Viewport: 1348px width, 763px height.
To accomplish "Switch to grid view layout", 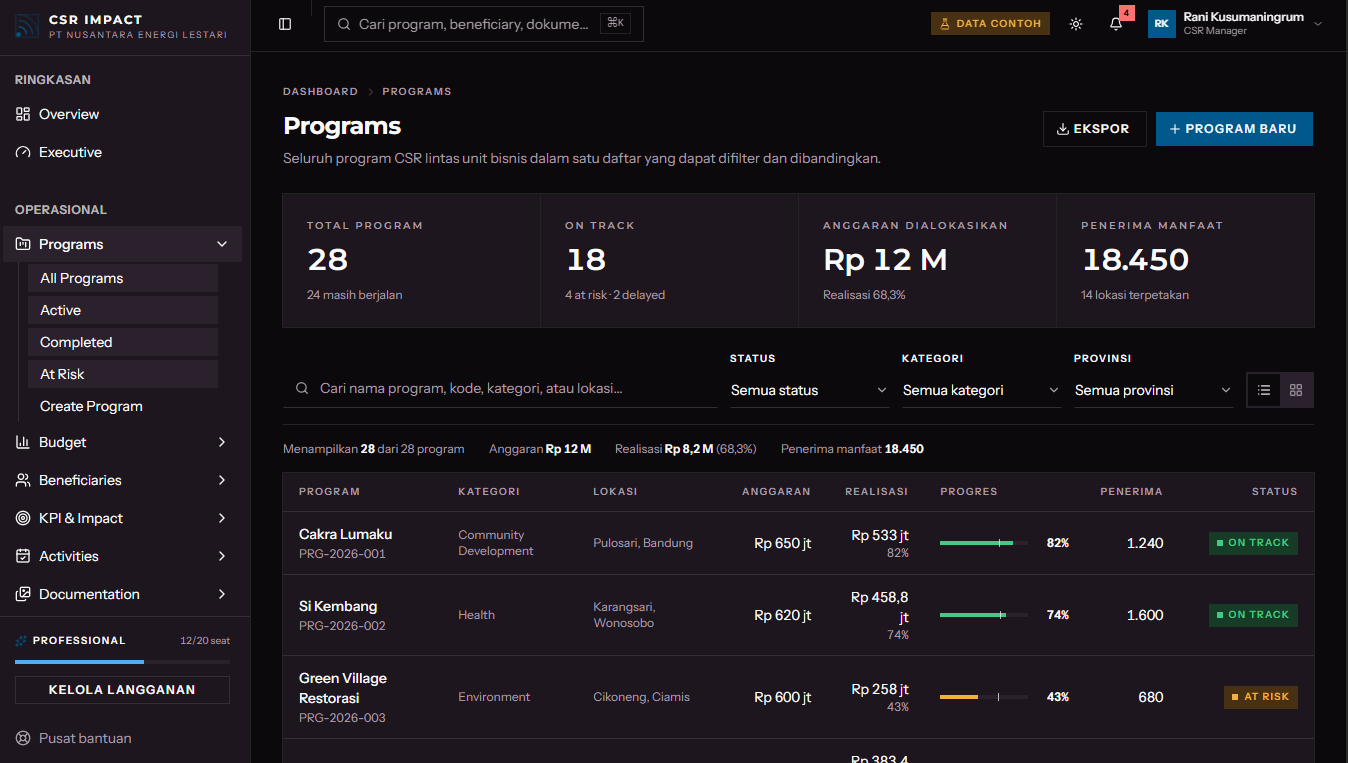I will pos(1296,390).
